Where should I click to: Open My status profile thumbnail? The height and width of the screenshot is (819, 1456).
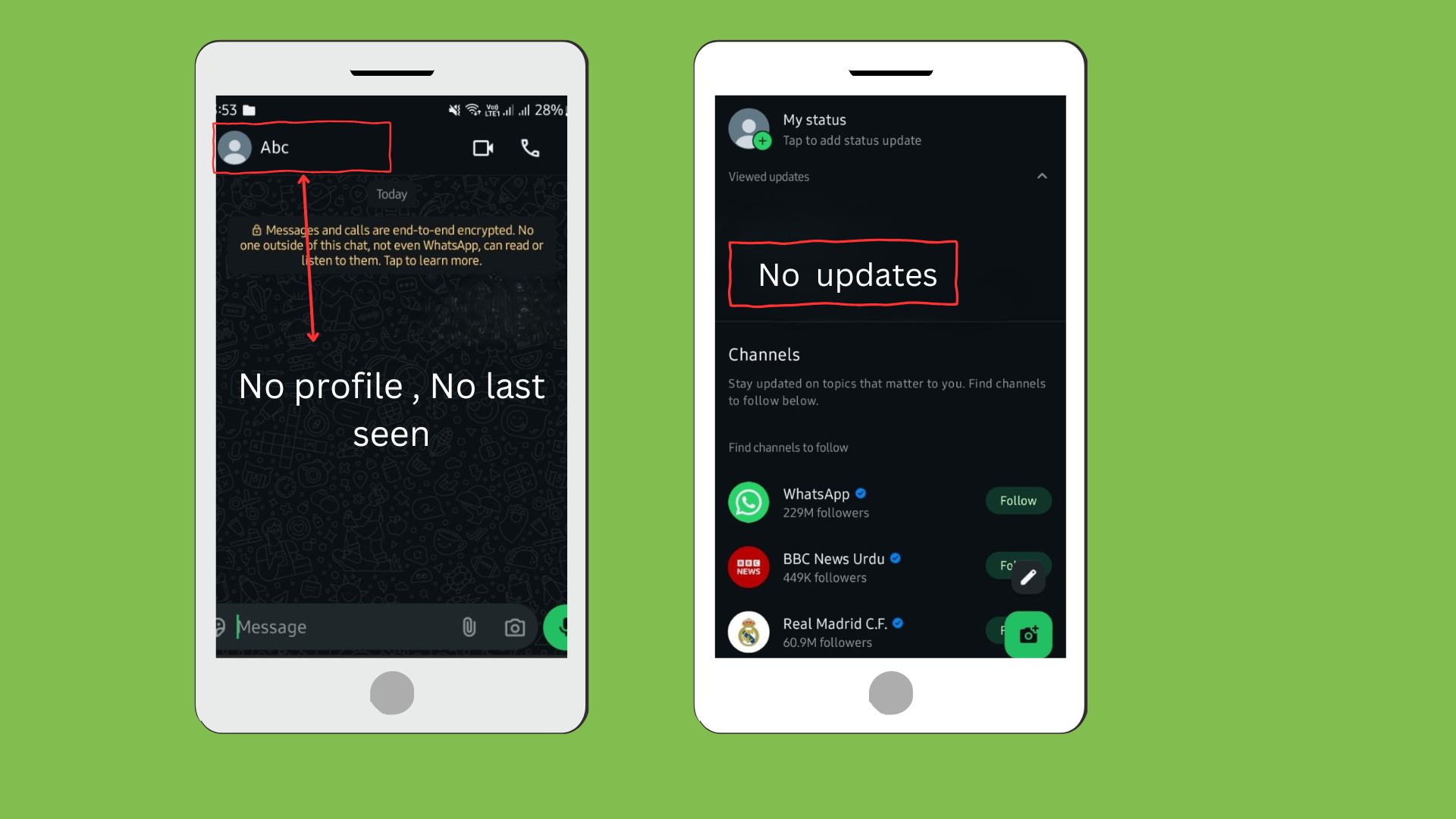[x=750, y=130]
